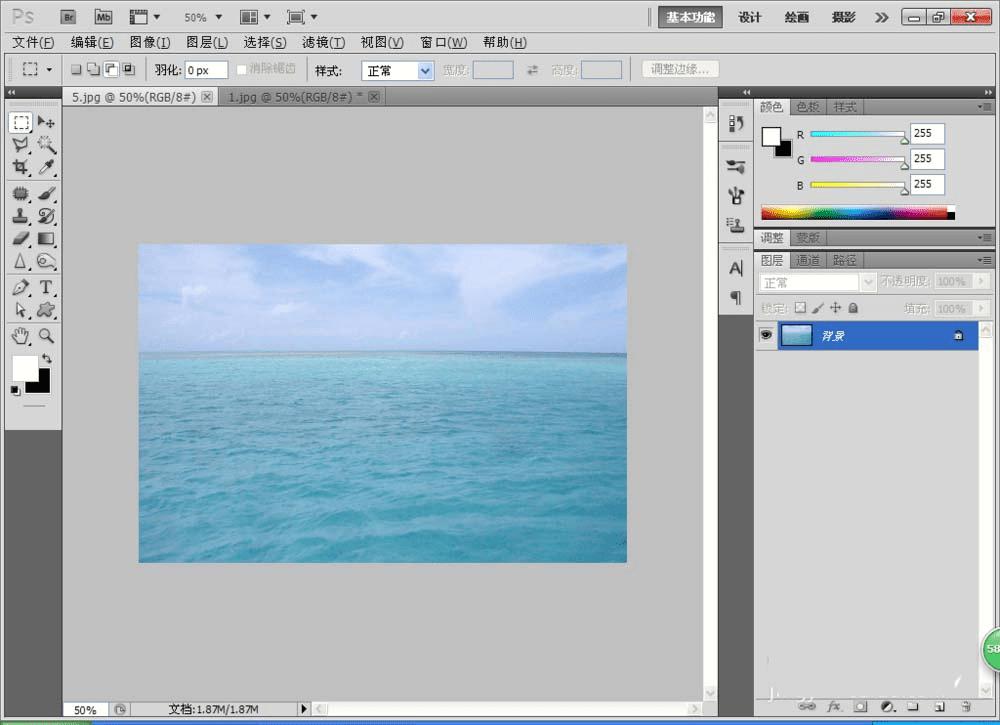Click the 基本功能 workspace button
1000x725 pixels.
[x=690, y=17]
